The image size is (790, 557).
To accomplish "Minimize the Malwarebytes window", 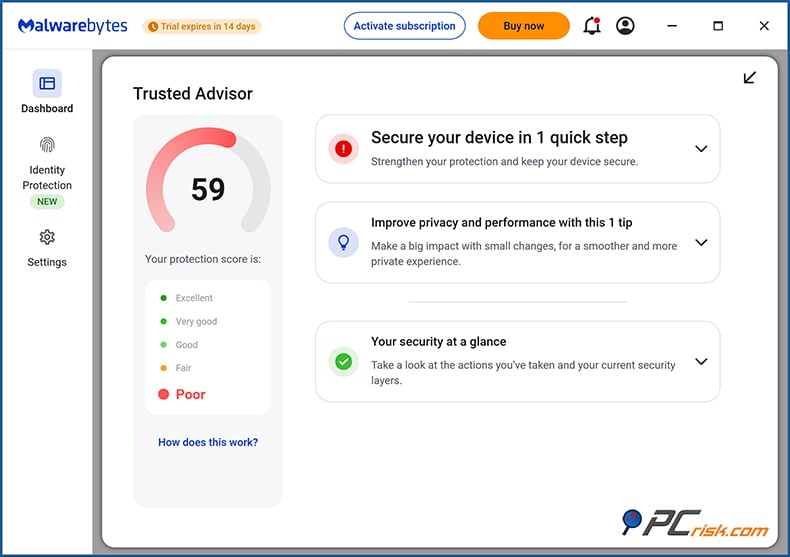I will (672, 26).
